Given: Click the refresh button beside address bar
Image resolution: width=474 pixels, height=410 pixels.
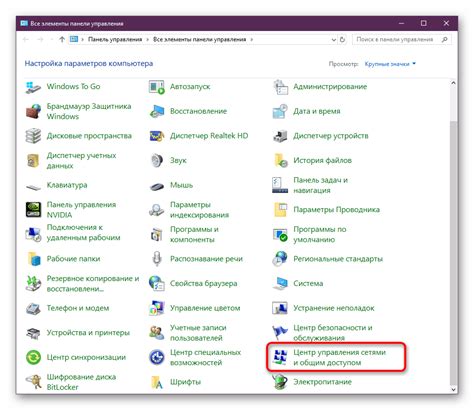Looking at the screenshot, I should point(342,40).
